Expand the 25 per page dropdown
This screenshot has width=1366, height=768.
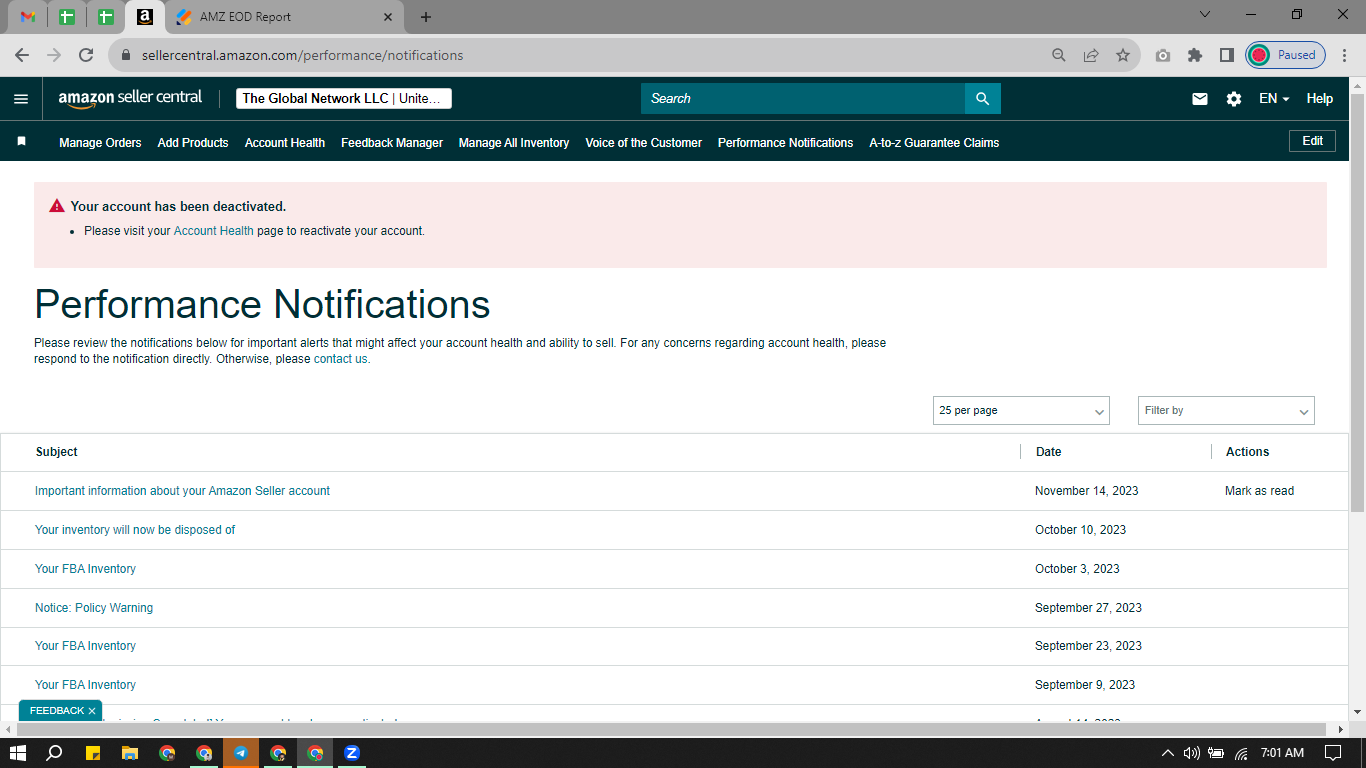(1021, 410)
